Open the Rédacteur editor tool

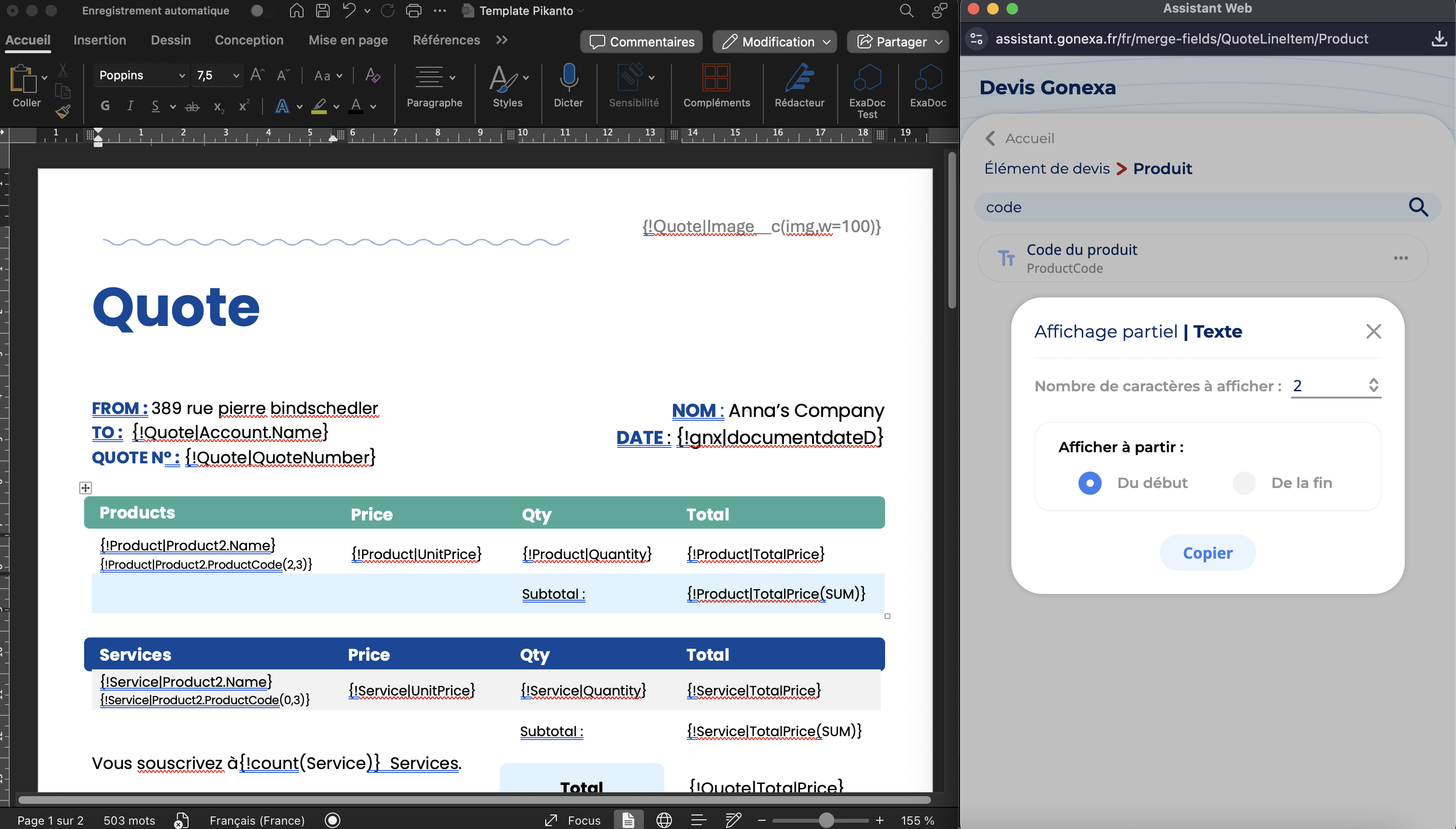(800, 77)
